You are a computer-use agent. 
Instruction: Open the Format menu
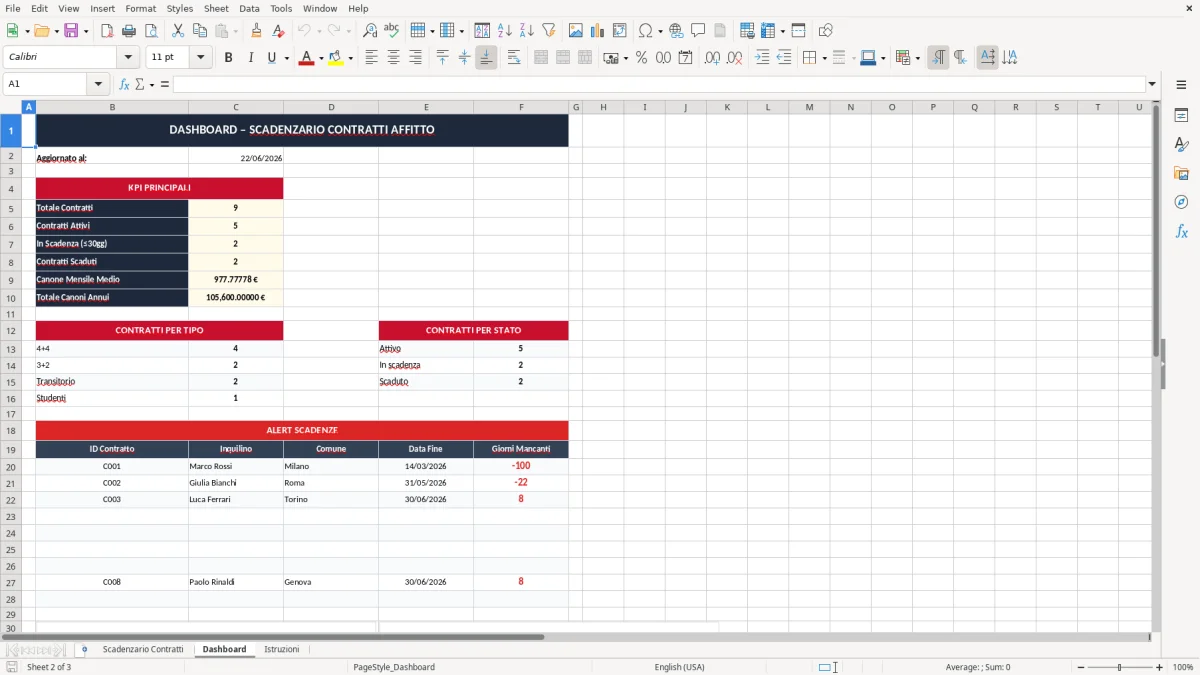(140, 8)
